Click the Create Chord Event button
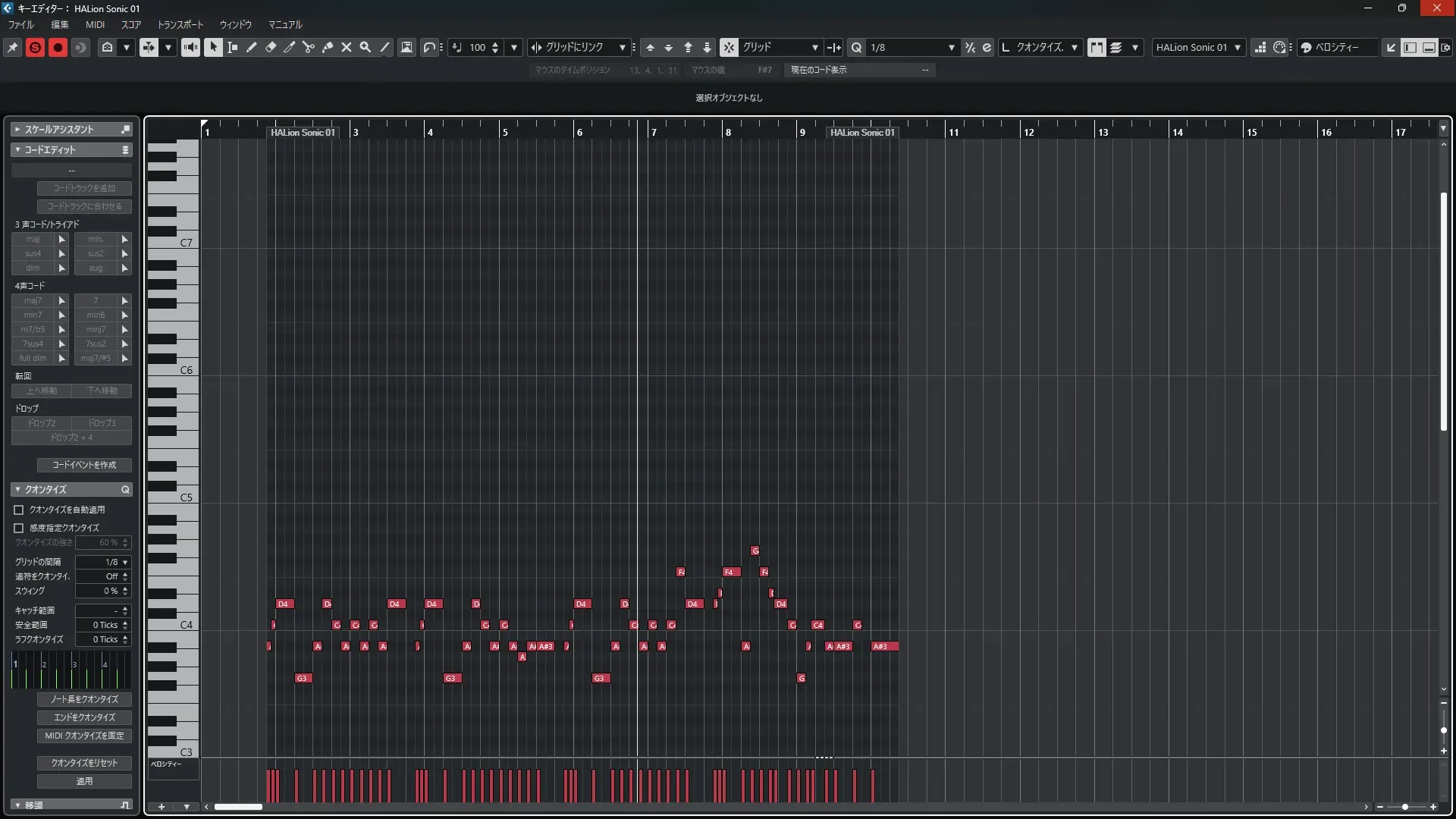 coord(84,465)
